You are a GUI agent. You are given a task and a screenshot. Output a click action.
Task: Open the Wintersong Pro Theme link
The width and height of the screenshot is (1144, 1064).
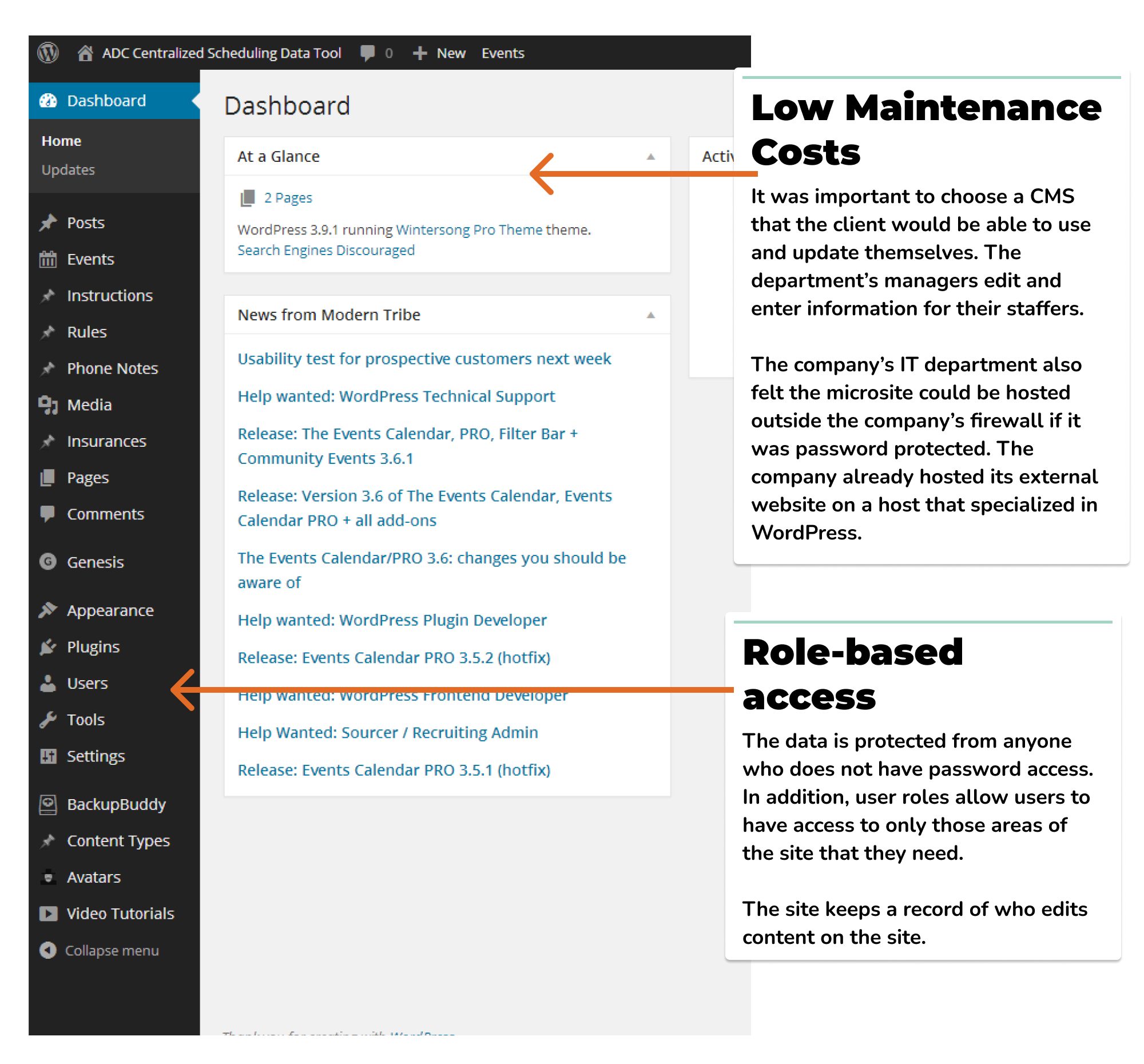tap(470, 230)
